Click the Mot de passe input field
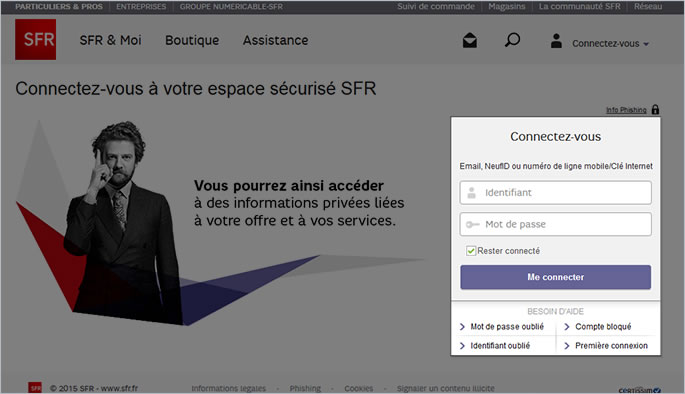This screenshot has height=394, width=685. 556,224
